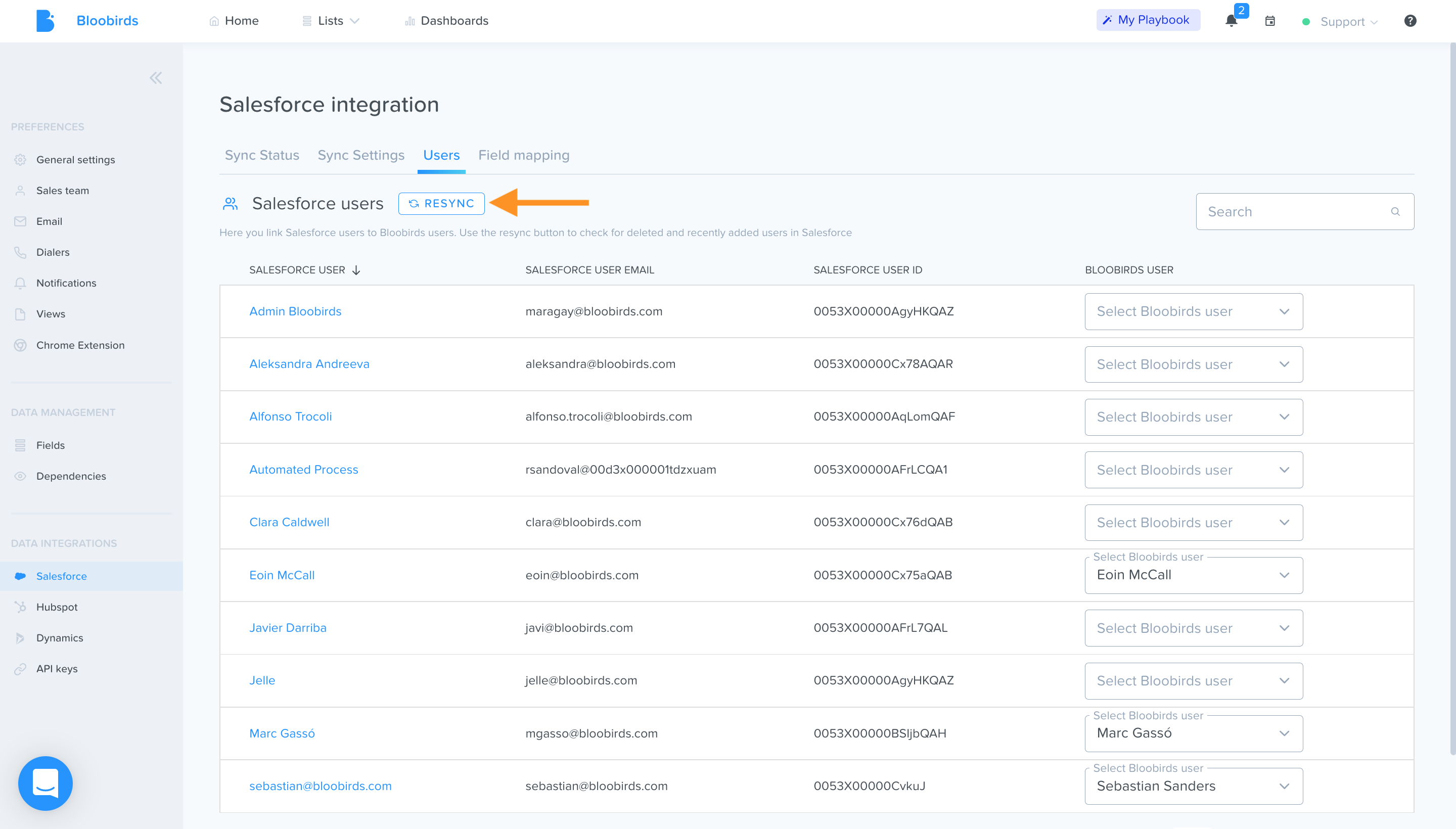Viewport: 1456px width, 829px height.
Task: Open Bloobirds user dropdown for Alfonso Trocoli
Action: coord(1194,418)
